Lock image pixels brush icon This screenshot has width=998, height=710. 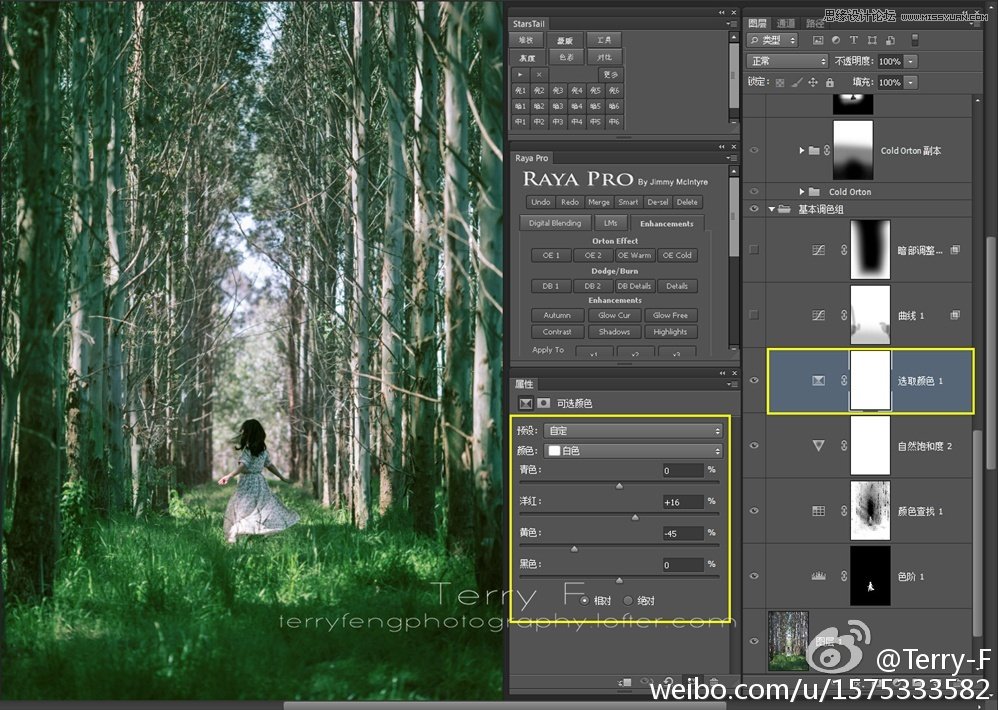[796, 83]
